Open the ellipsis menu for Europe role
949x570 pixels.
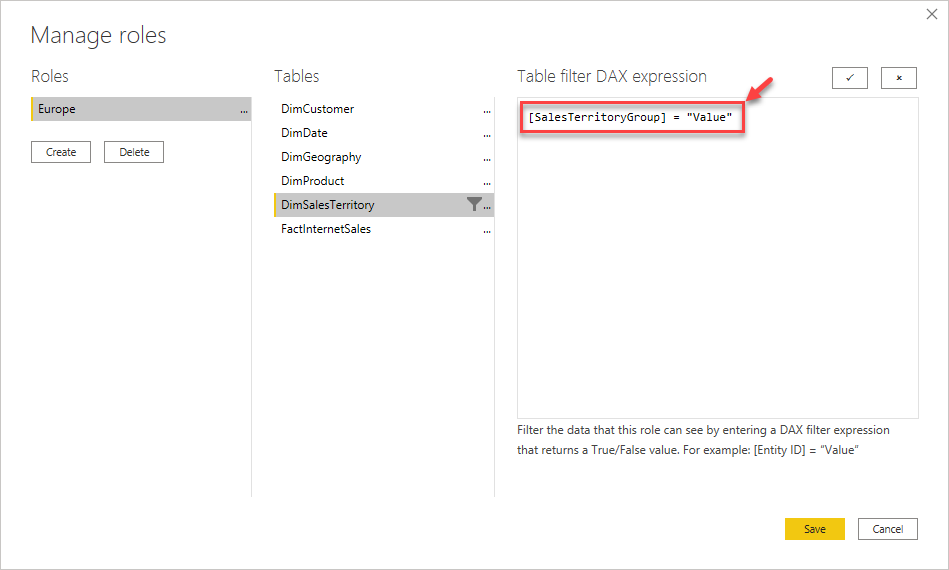click(244, 110)
